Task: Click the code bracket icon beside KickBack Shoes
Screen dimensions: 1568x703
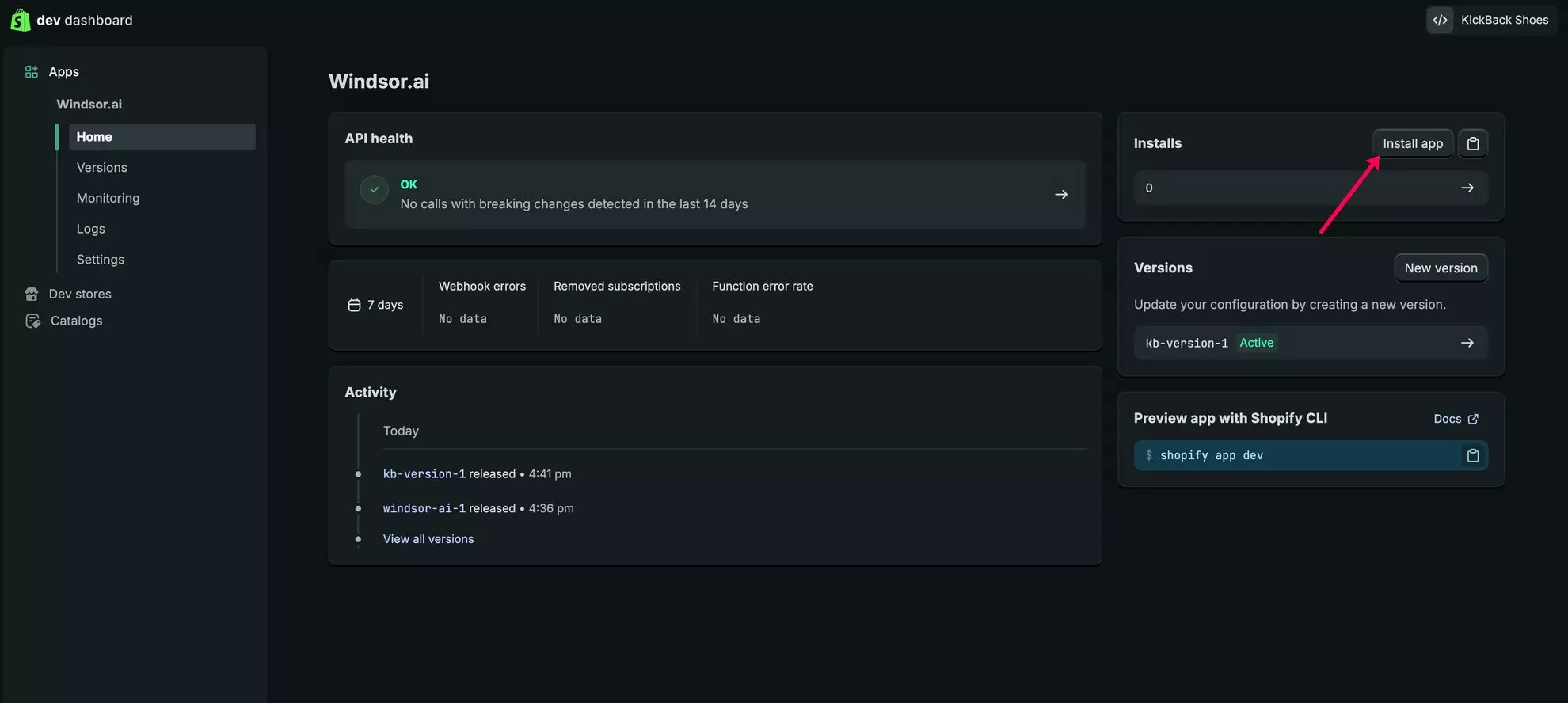Action: 1440,20
